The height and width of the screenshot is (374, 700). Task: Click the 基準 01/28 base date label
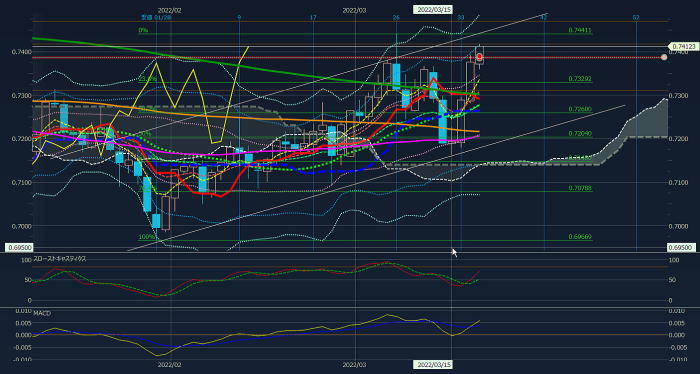(x=156, y=17)
